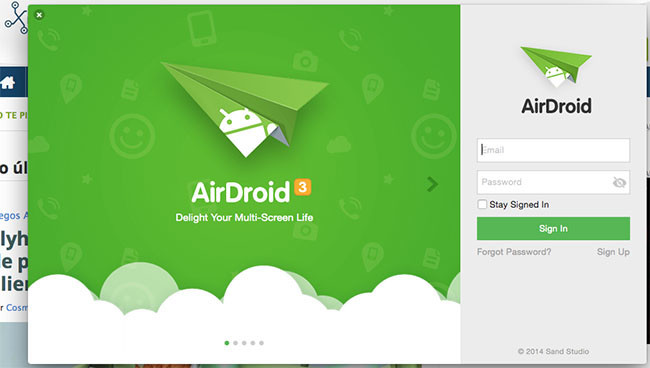The height and width of the screenshot is (368, 650).
Task: Click the Email input field
Action: (x=553, y=150)
